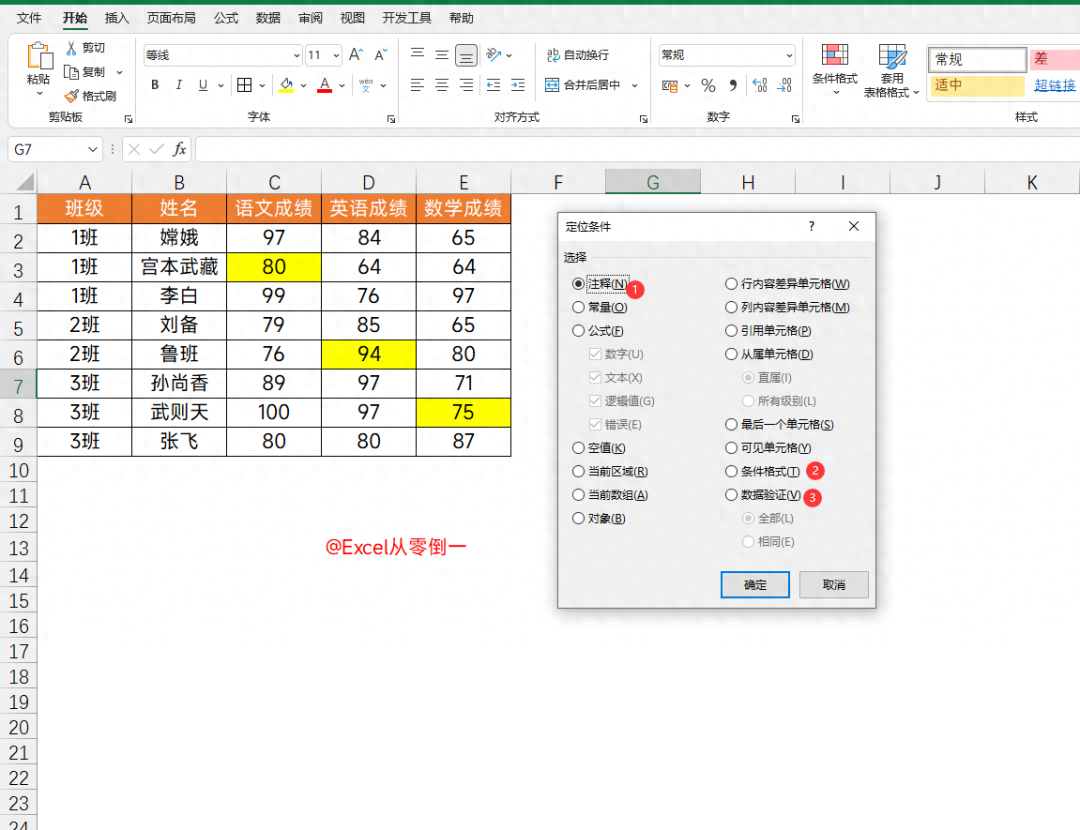
Task: Click the text orientation icon
Action: pos(493,54)
